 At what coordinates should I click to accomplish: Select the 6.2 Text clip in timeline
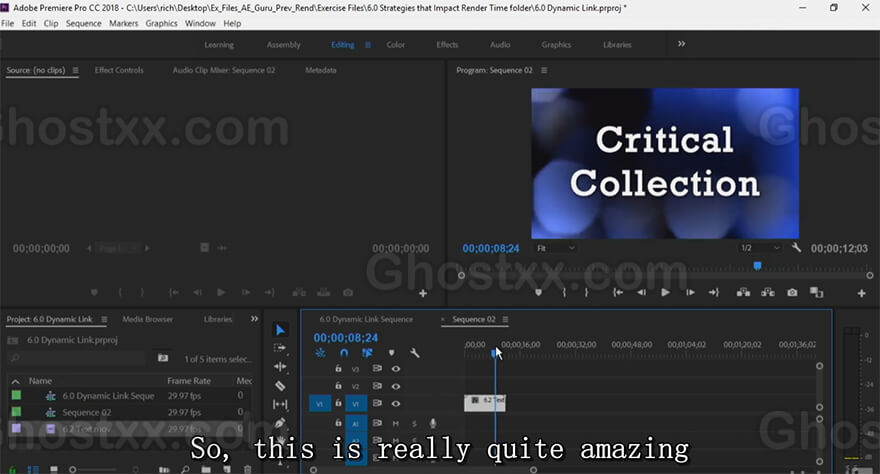coord(485,403)
